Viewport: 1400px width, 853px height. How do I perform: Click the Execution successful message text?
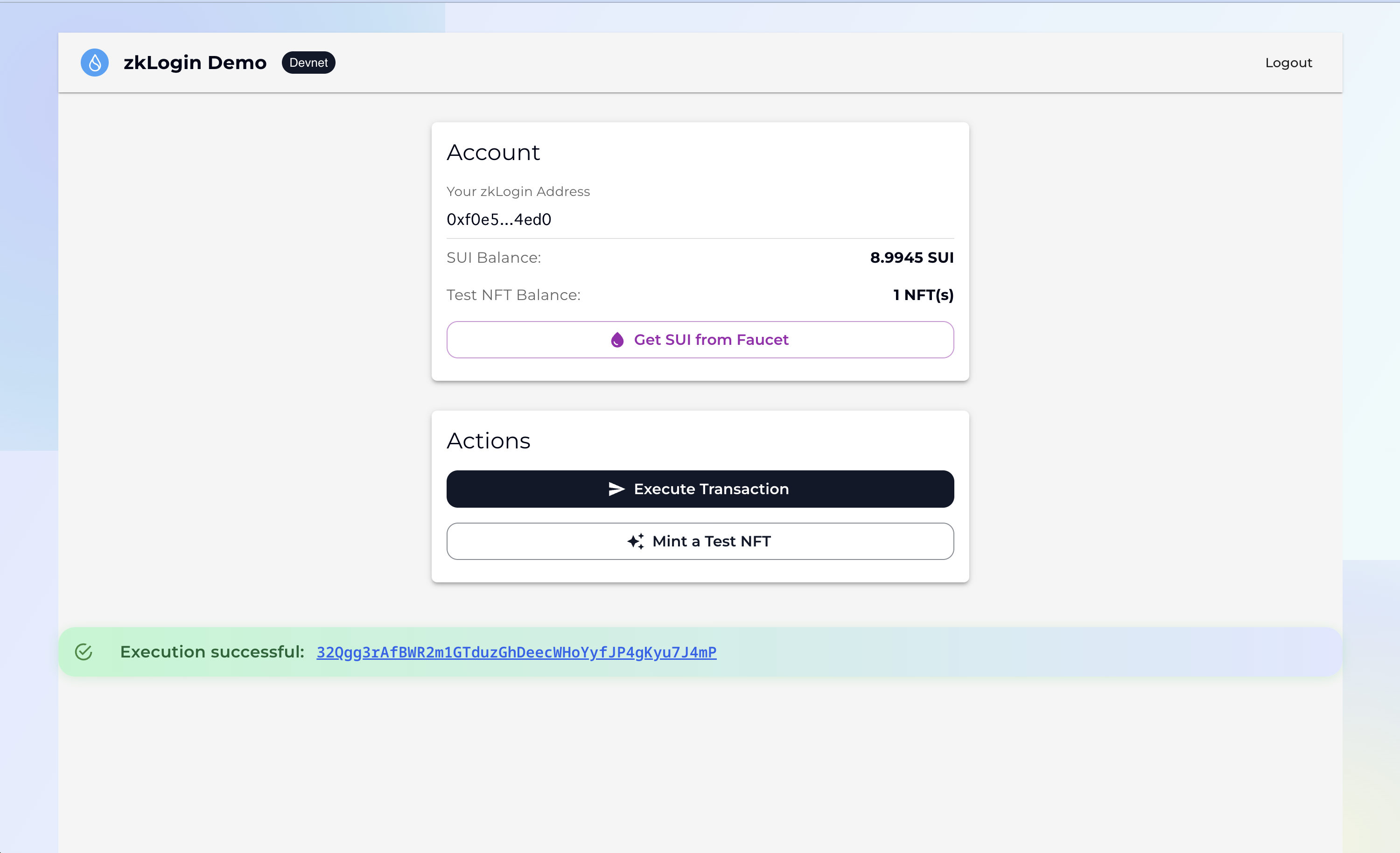coord(212,652)
